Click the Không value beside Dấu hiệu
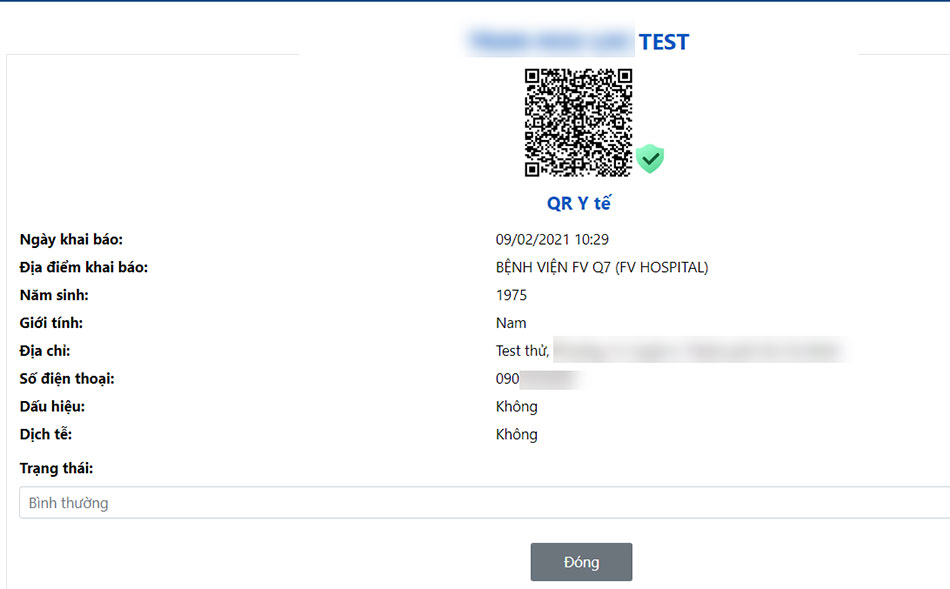This screenshot has width=950, height=589. pyautogui.click(x=516, y=407)
